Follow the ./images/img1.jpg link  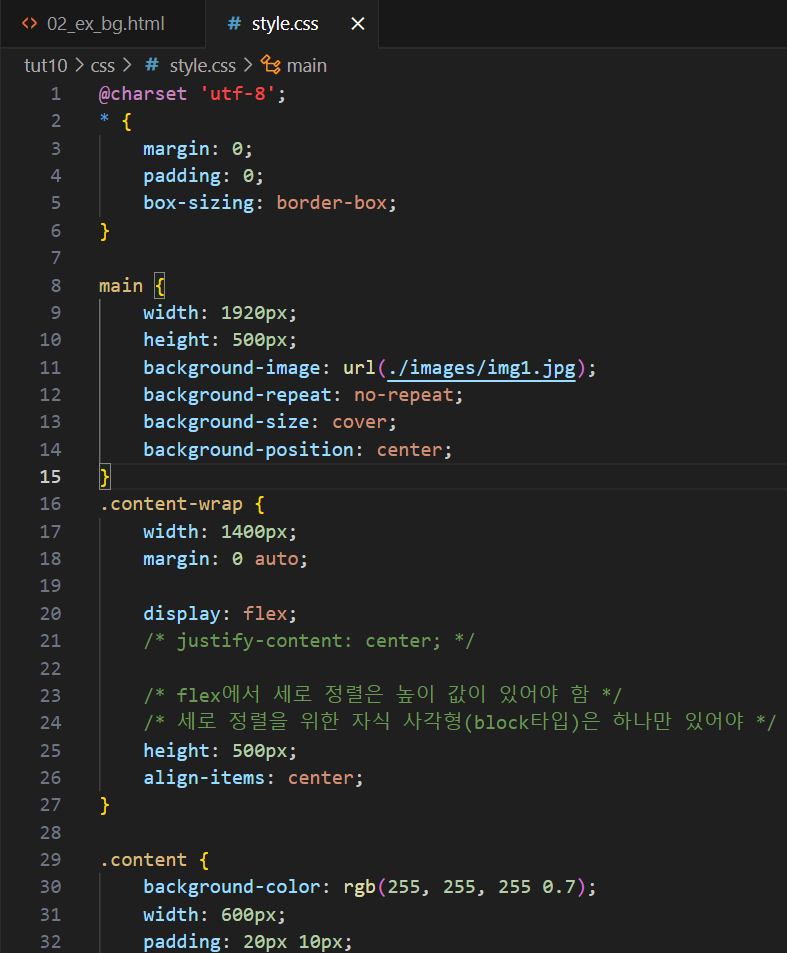481,368
